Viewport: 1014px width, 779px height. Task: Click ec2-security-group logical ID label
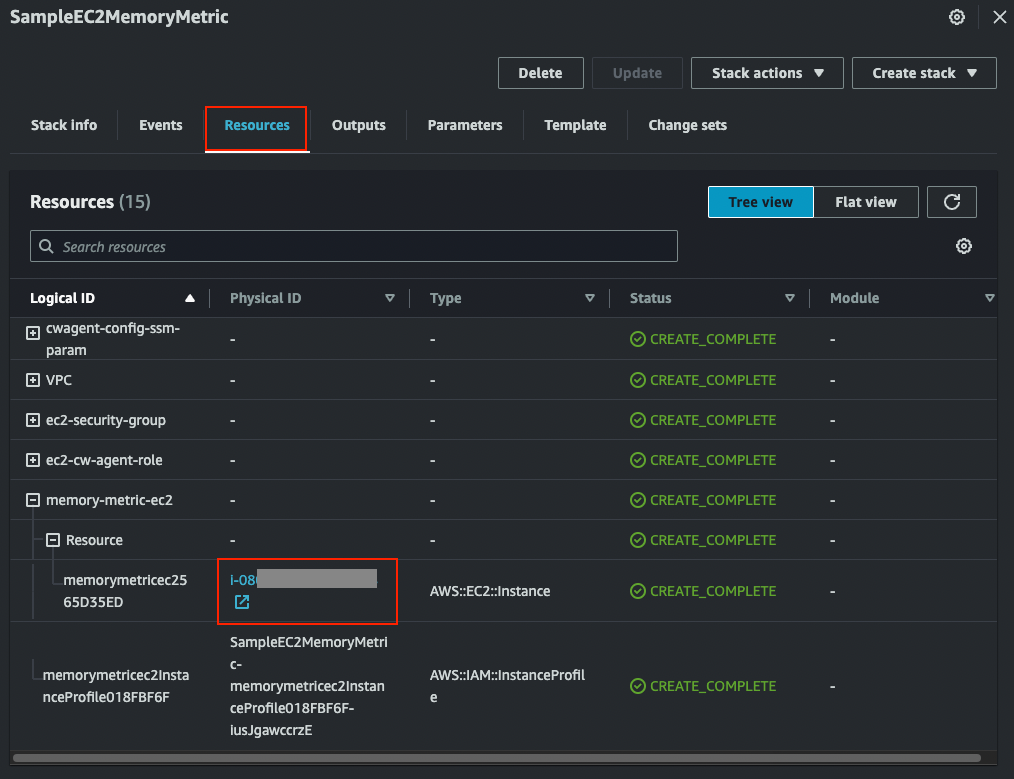coord(105,420)
